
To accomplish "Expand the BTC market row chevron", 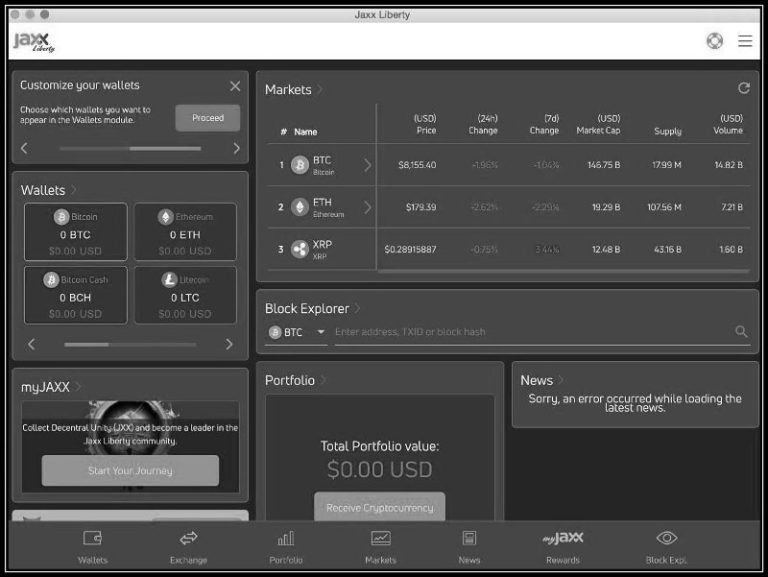I will tap(367, 166).
